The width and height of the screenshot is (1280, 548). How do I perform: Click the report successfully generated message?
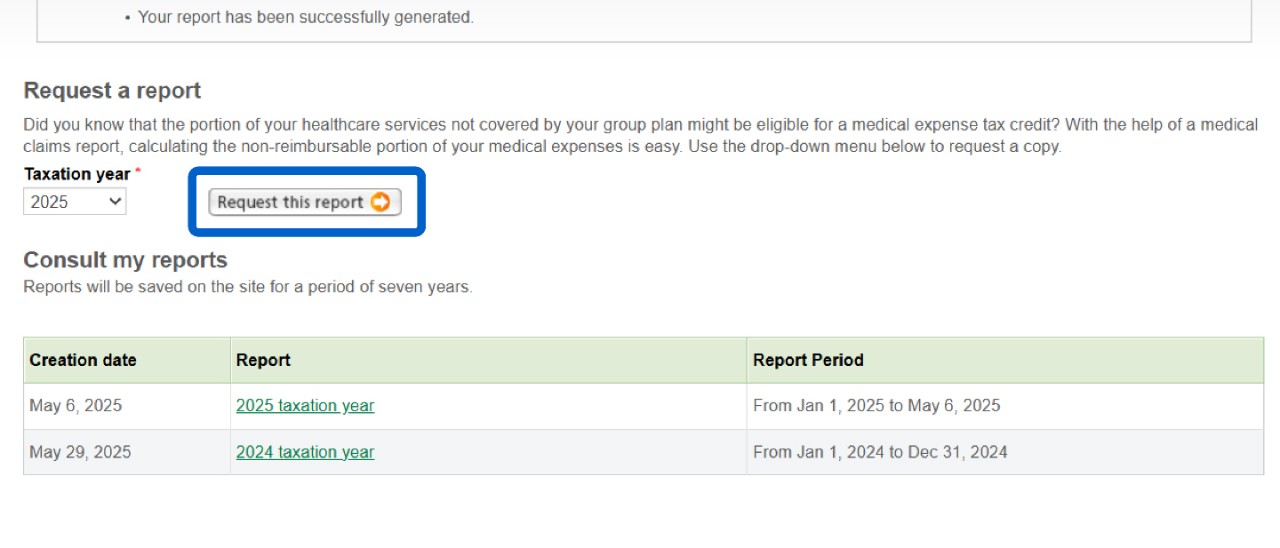click(305, 17)
